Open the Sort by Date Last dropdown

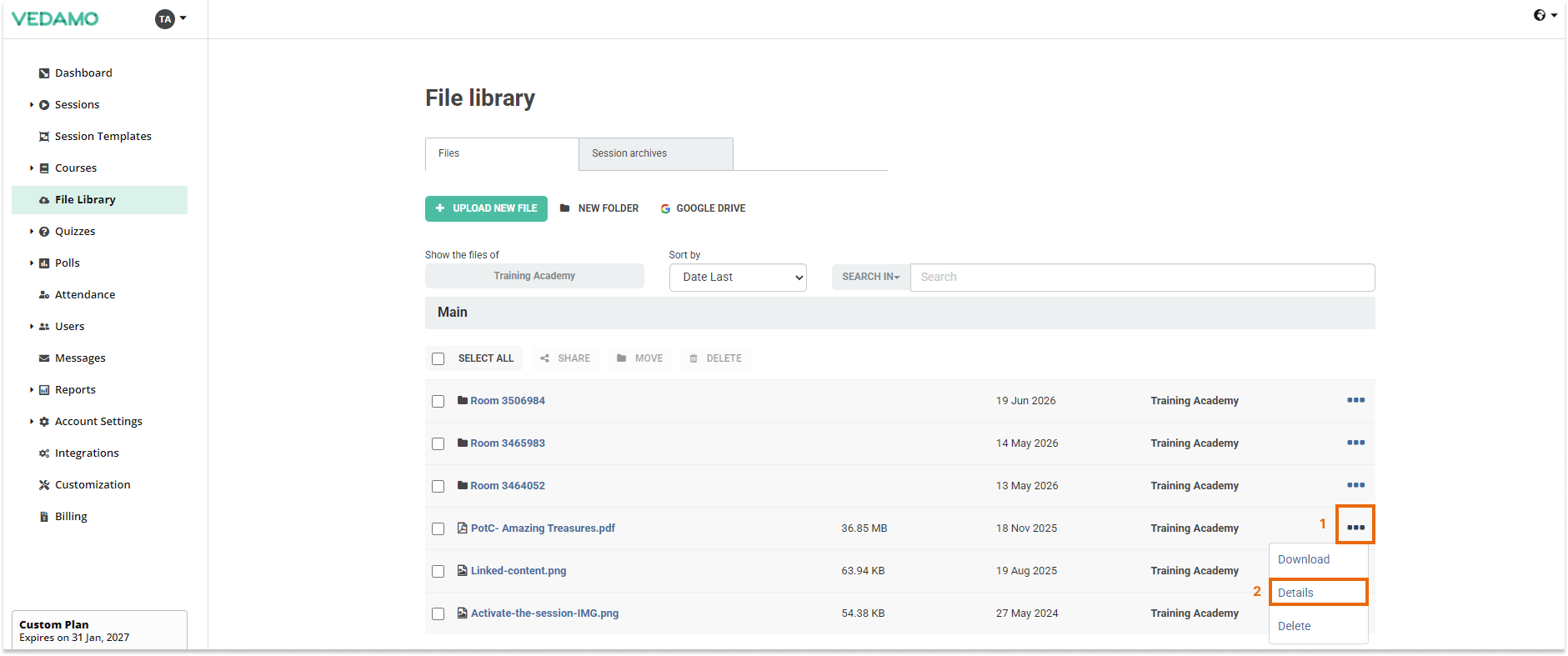(738, 278)
